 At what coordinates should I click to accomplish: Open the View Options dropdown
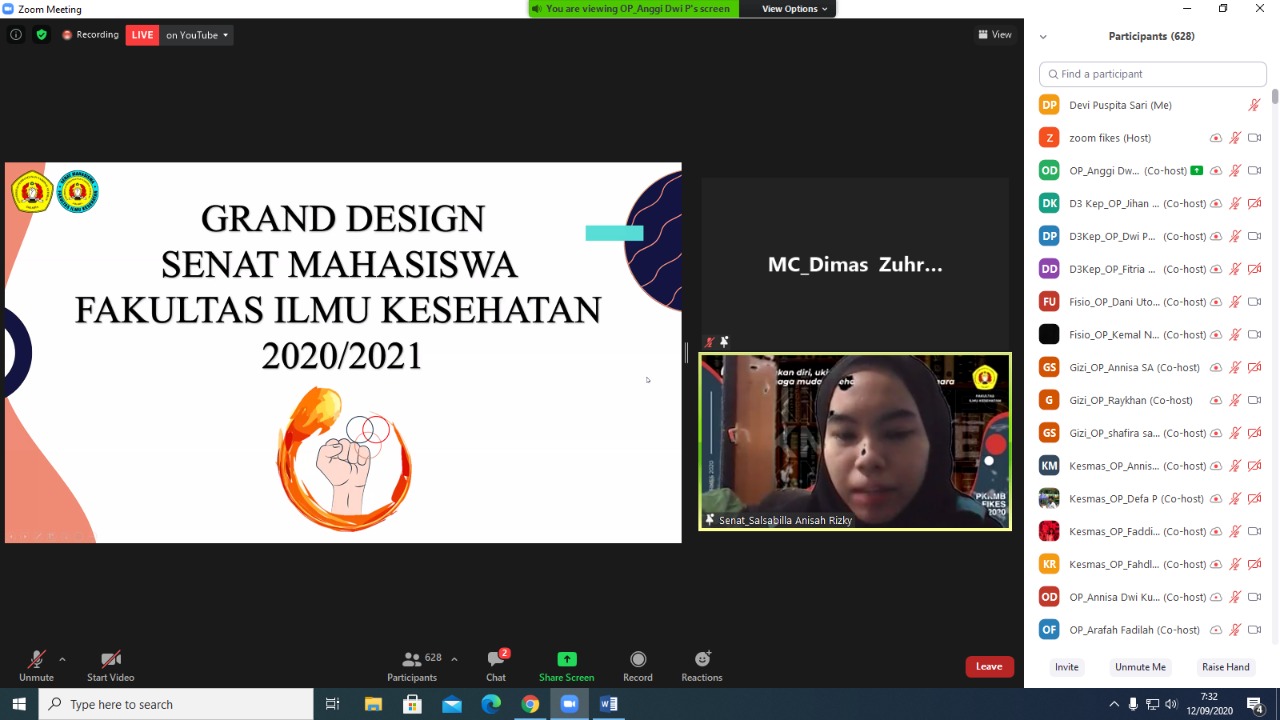point(795,9)
